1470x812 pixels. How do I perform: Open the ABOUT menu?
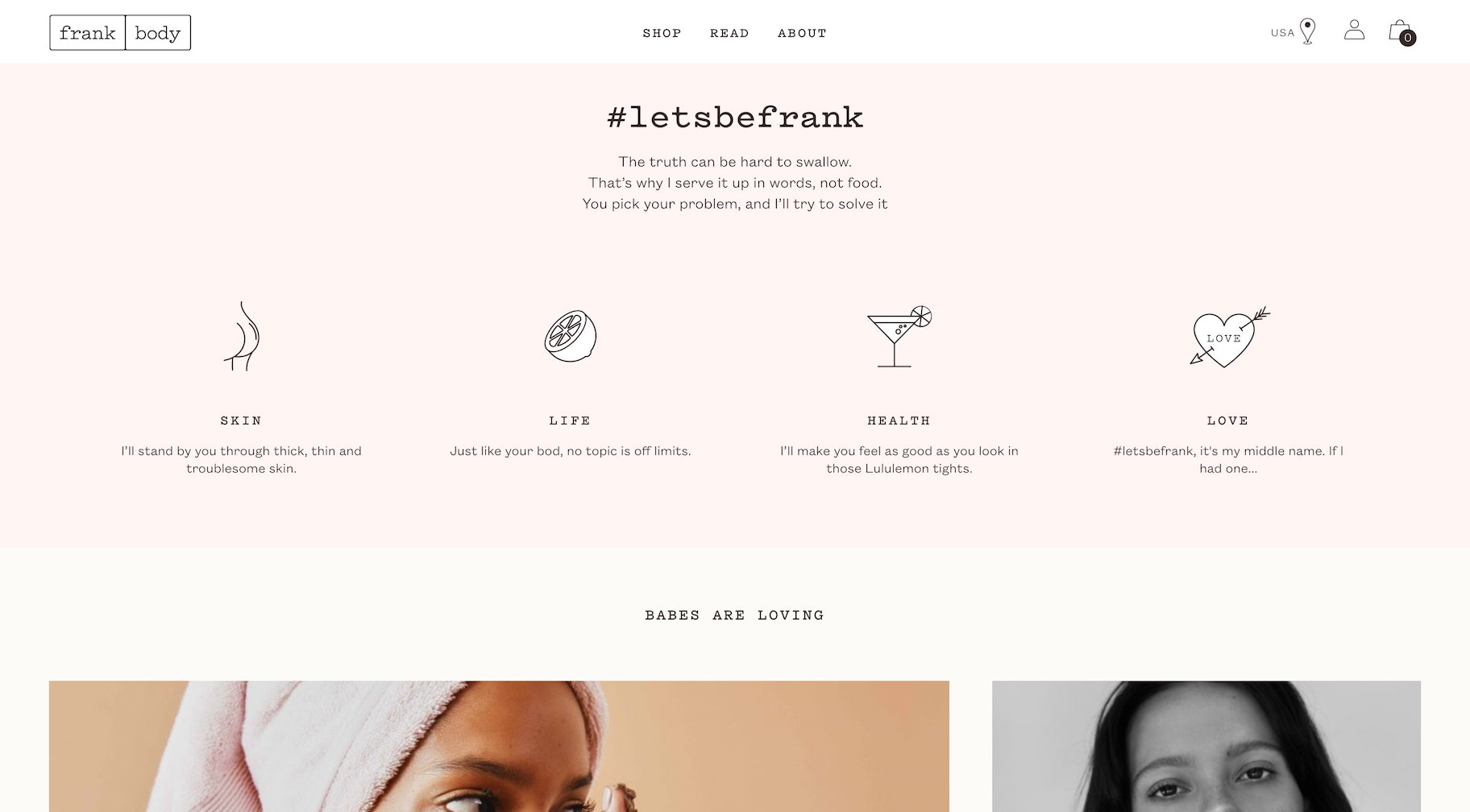(802, 33)
